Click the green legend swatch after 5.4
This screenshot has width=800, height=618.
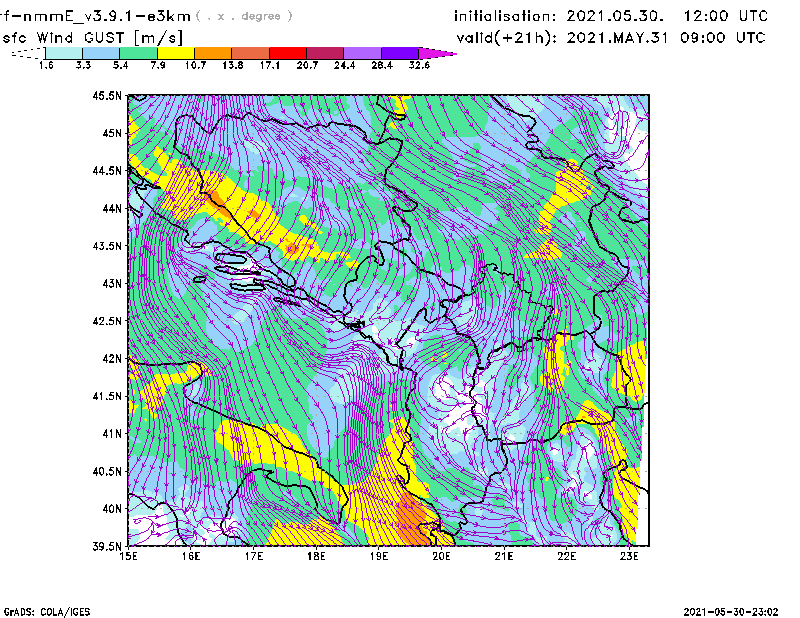(138, 53)
